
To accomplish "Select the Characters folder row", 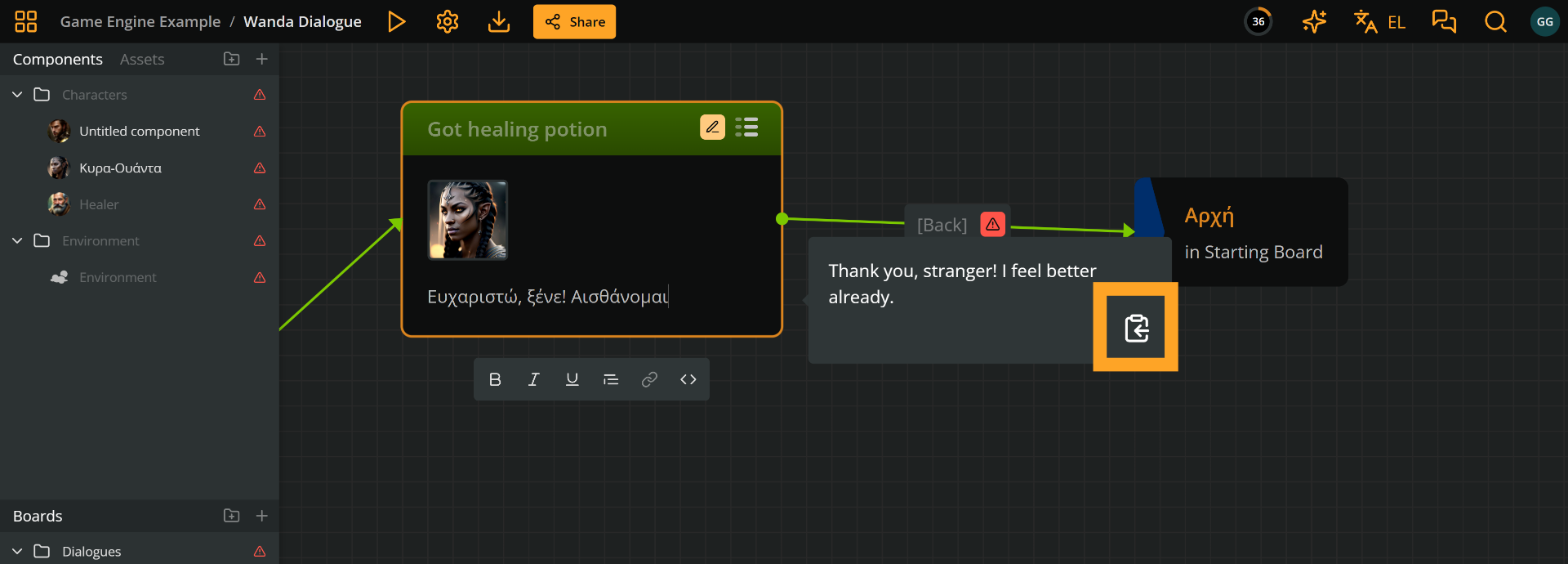I will (x=140, y=95).
